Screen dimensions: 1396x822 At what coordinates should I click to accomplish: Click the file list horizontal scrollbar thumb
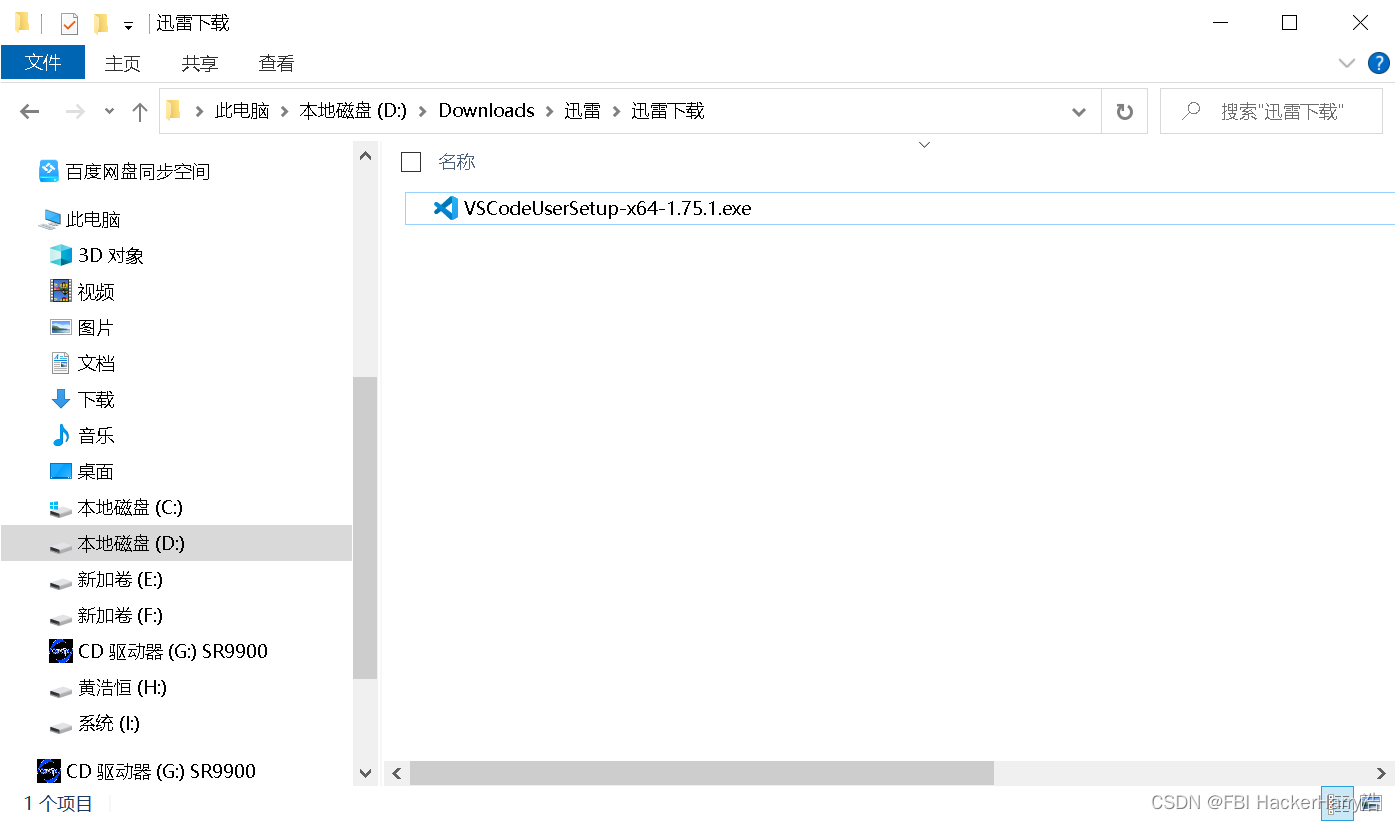point(702,773)
